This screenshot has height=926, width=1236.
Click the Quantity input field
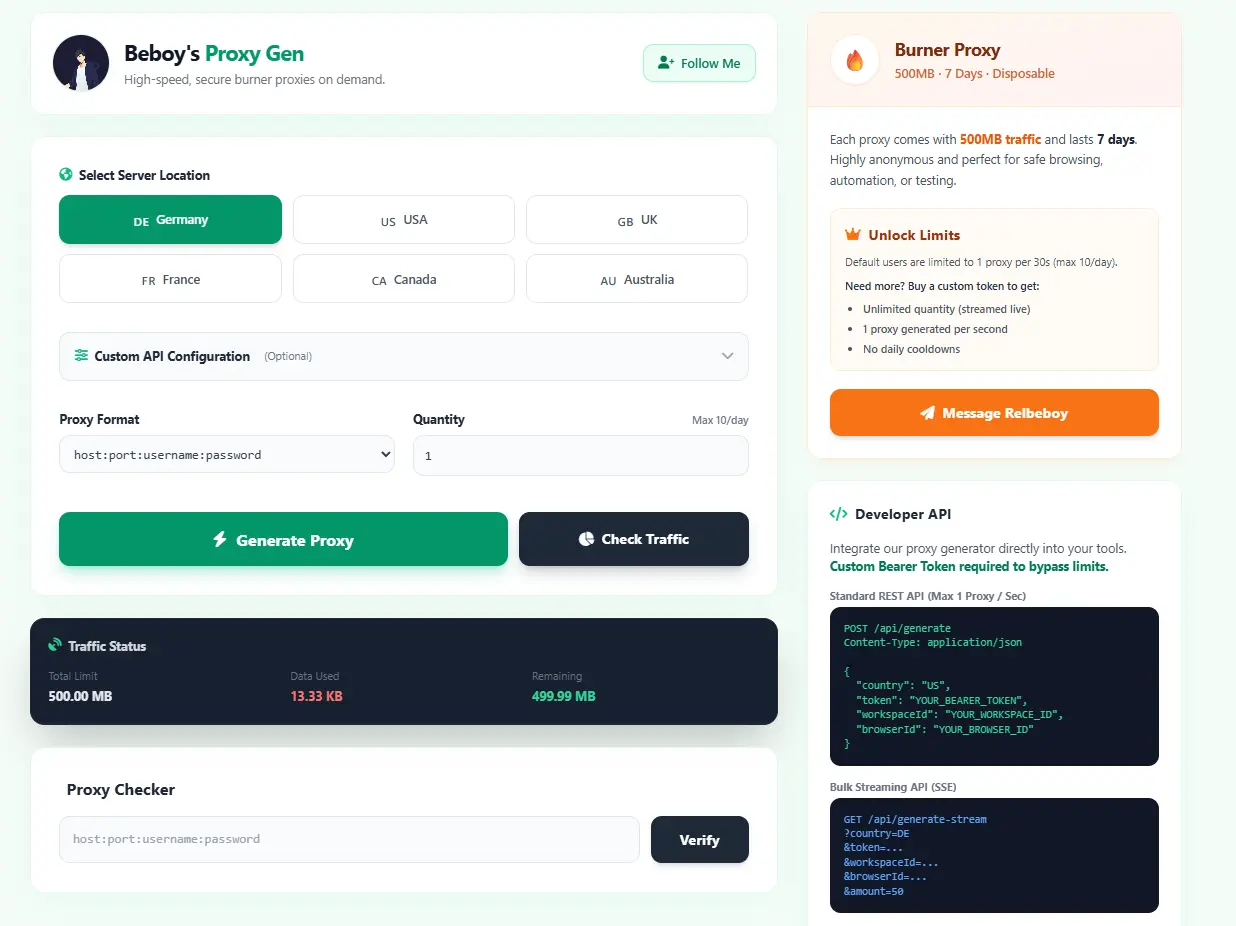[x=581, y=455]
